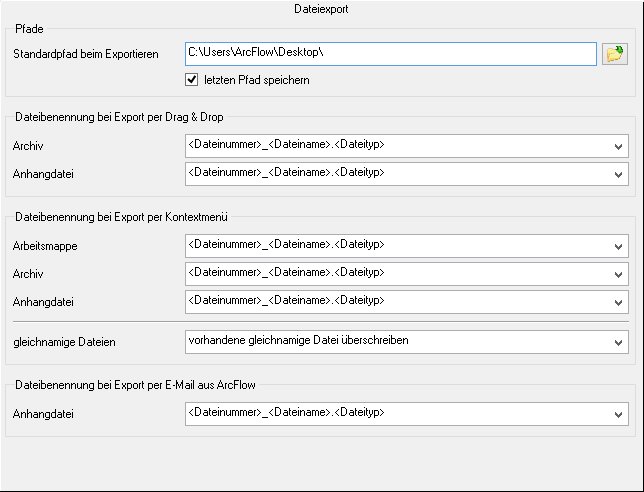This screenshot has width=644, height=492.
Task: Expand the Anhangdatei dropdown under Drag & Drop
Action: pos(407,174)
